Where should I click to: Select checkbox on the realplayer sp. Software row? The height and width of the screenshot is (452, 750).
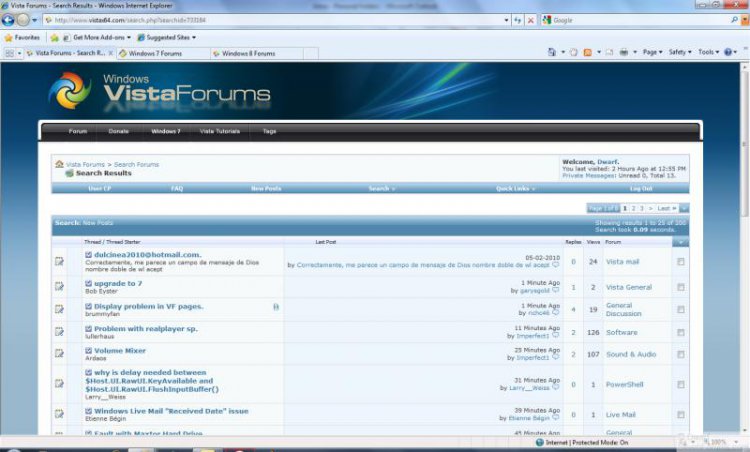681,332
